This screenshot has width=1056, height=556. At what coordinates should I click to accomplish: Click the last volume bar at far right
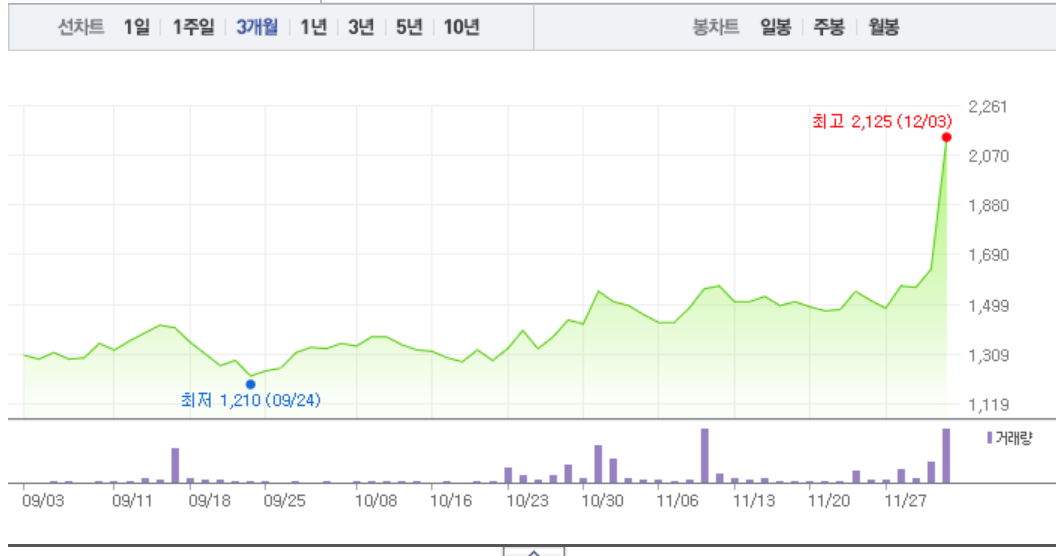pos(946,456)
